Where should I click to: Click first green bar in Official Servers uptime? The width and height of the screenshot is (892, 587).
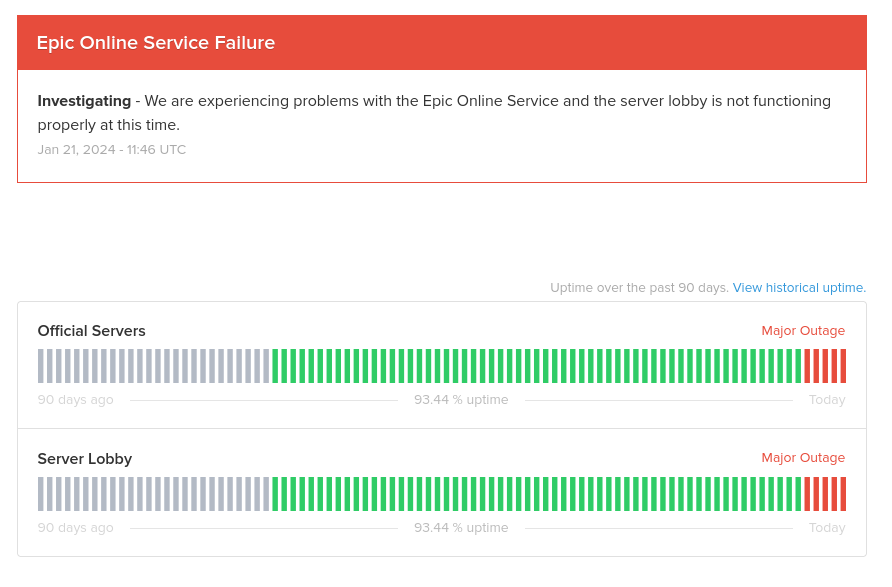275,366
